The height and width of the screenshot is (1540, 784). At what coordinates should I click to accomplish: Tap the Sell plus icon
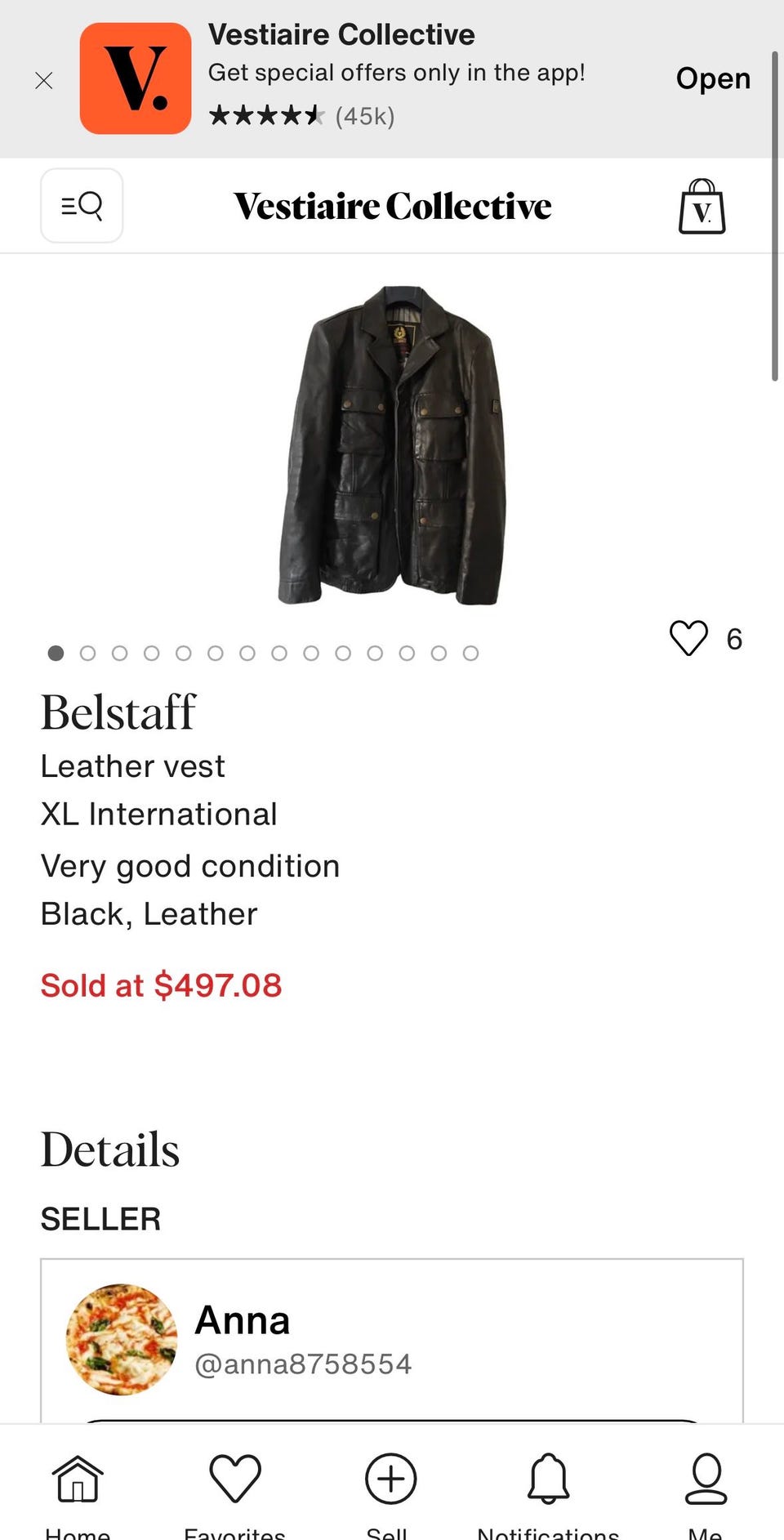point(390,1479)
